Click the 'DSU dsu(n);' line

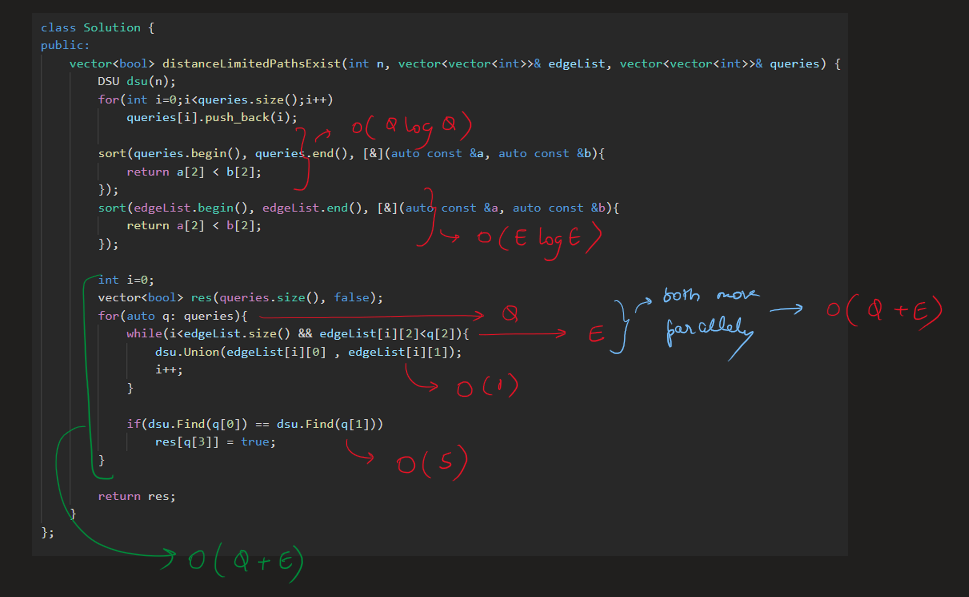coord(137,81)
